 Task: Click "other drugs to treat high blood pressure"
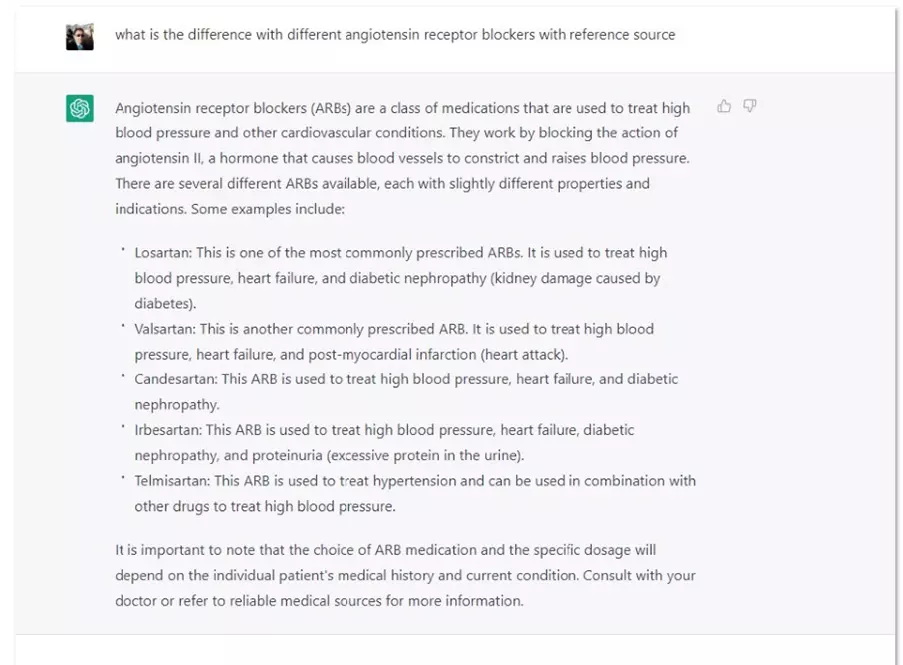[x=265, y=506]
